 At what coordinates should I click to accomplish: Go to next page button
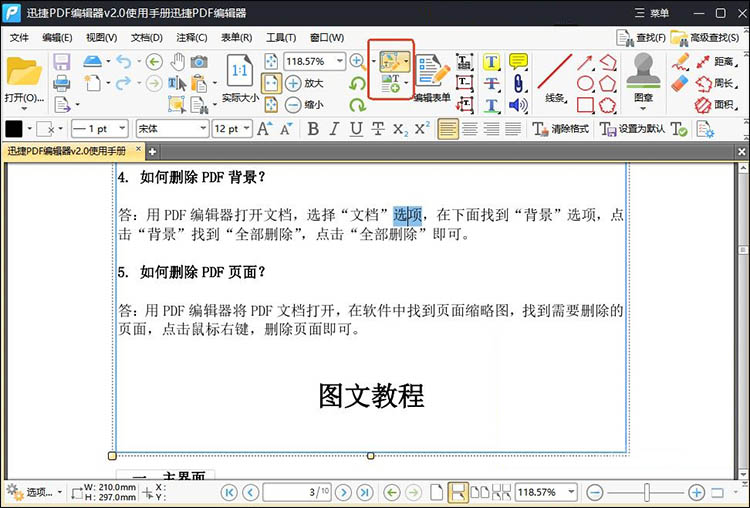pyautogui.click(x=343, y=492)
